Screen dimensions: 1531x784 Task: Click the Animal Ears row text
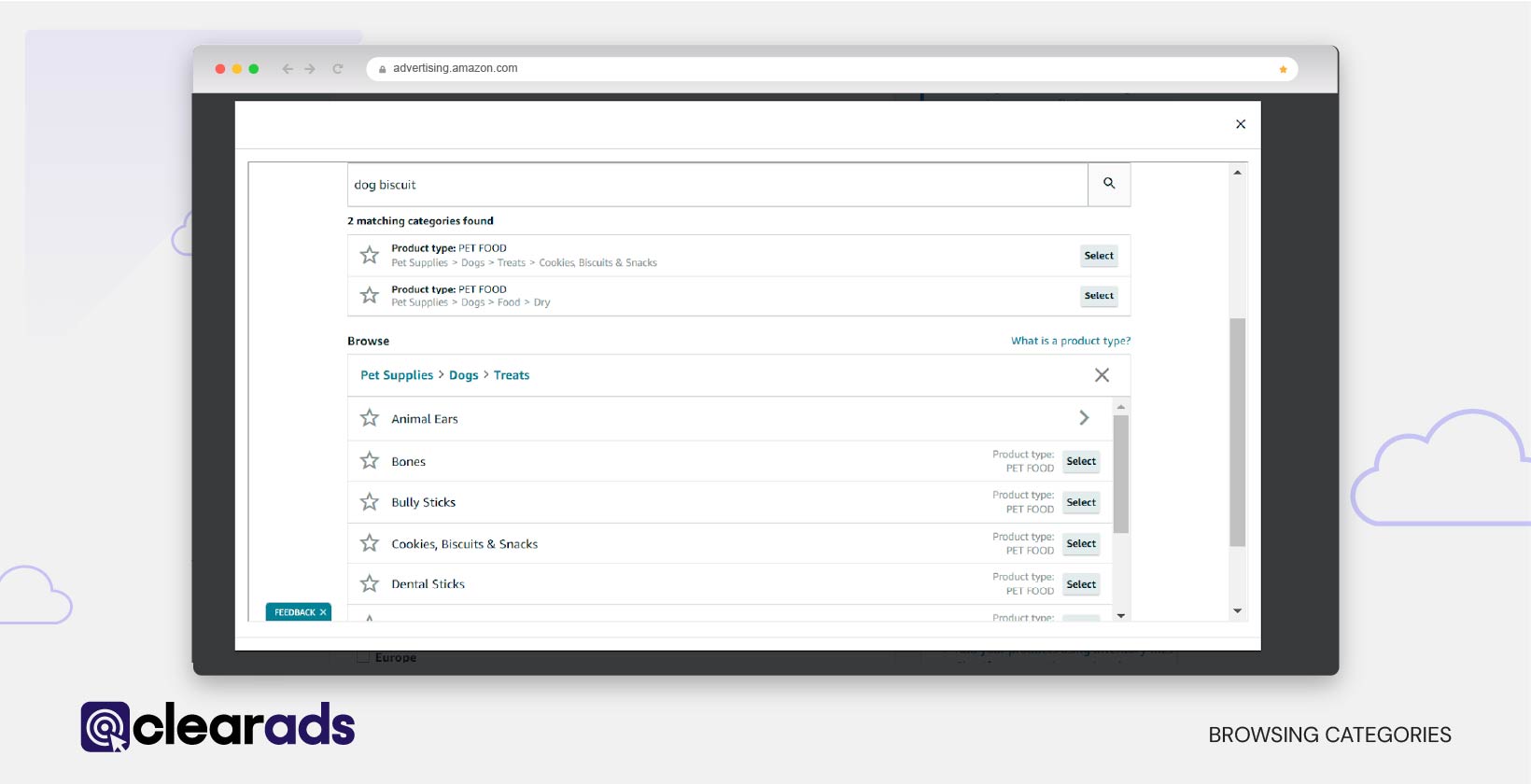point(425,419)
